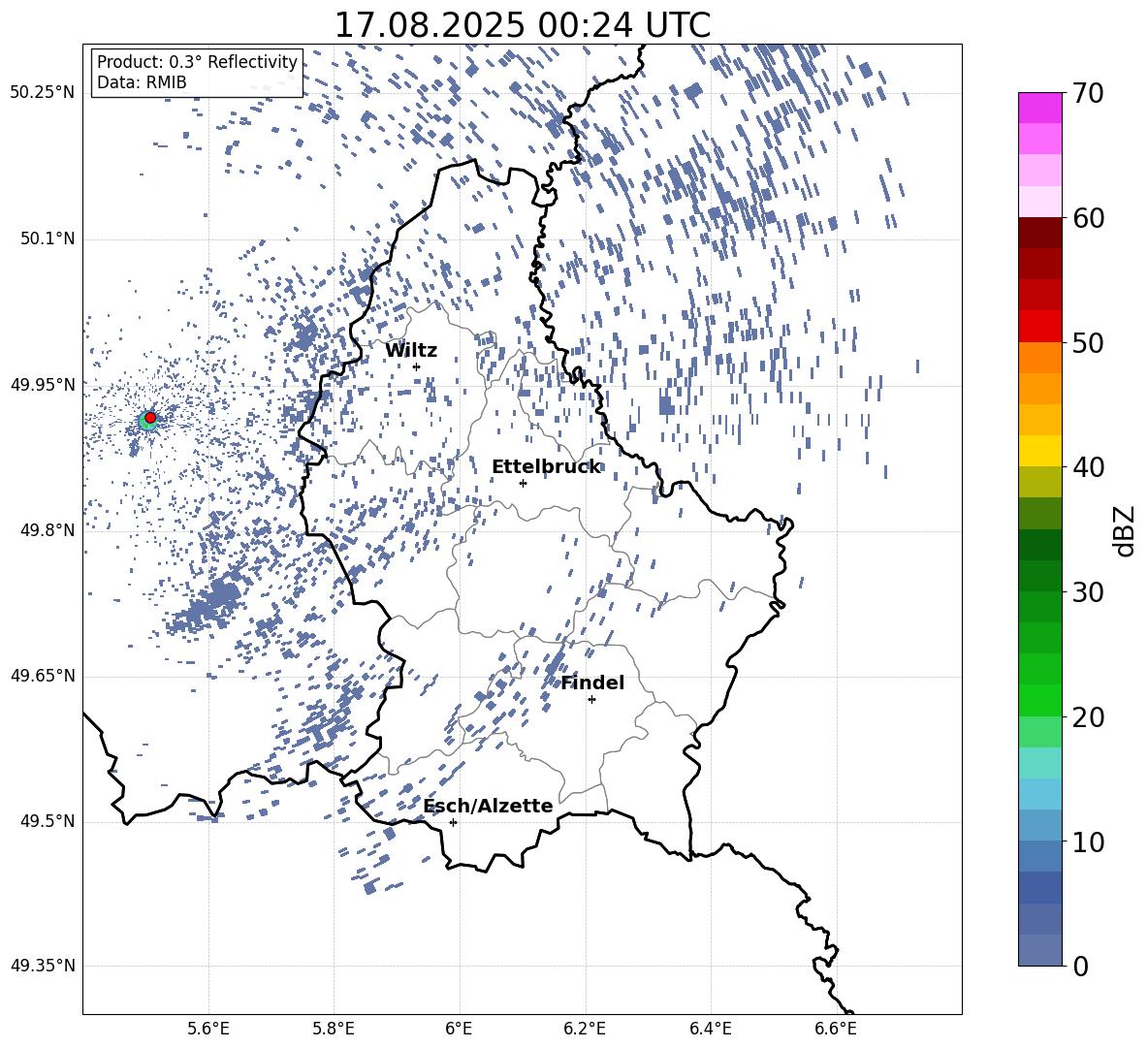The width and height of the screenshot is (1148, 1048).
Task: Pick the dark maroon swatch just below 60 dBZ
Action: point(1040,234)
